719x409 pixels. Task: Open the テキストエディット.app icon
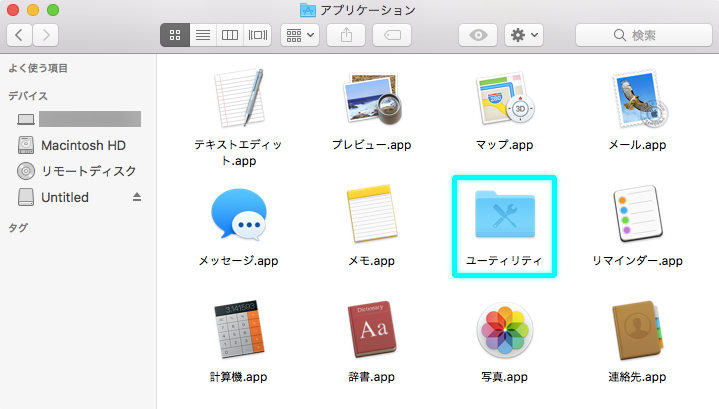[239, 98]
